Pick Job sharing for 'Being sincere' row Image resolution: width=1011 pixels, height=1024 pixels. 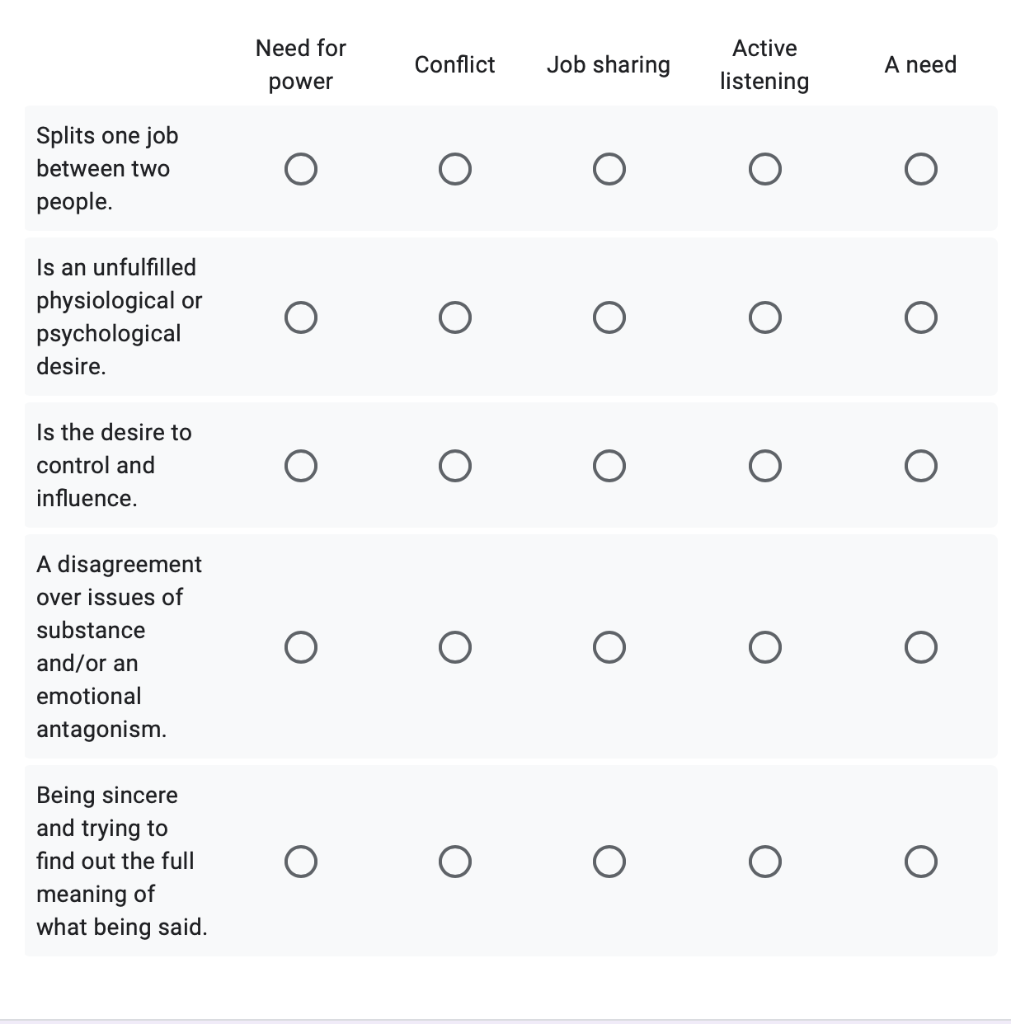click(x=609, y=861)
